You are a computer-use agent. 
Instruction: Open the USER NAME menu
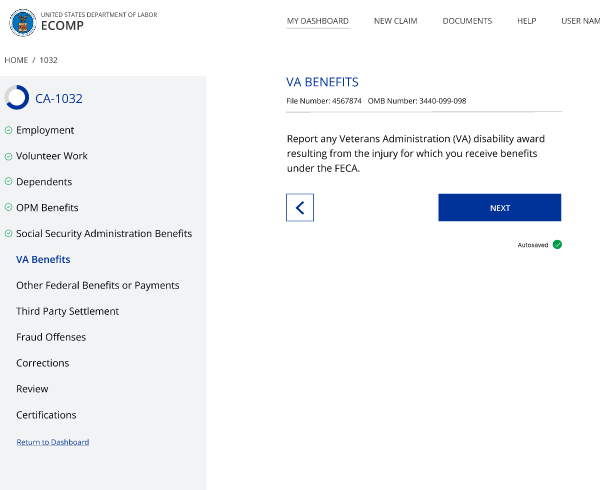point(580,21)
